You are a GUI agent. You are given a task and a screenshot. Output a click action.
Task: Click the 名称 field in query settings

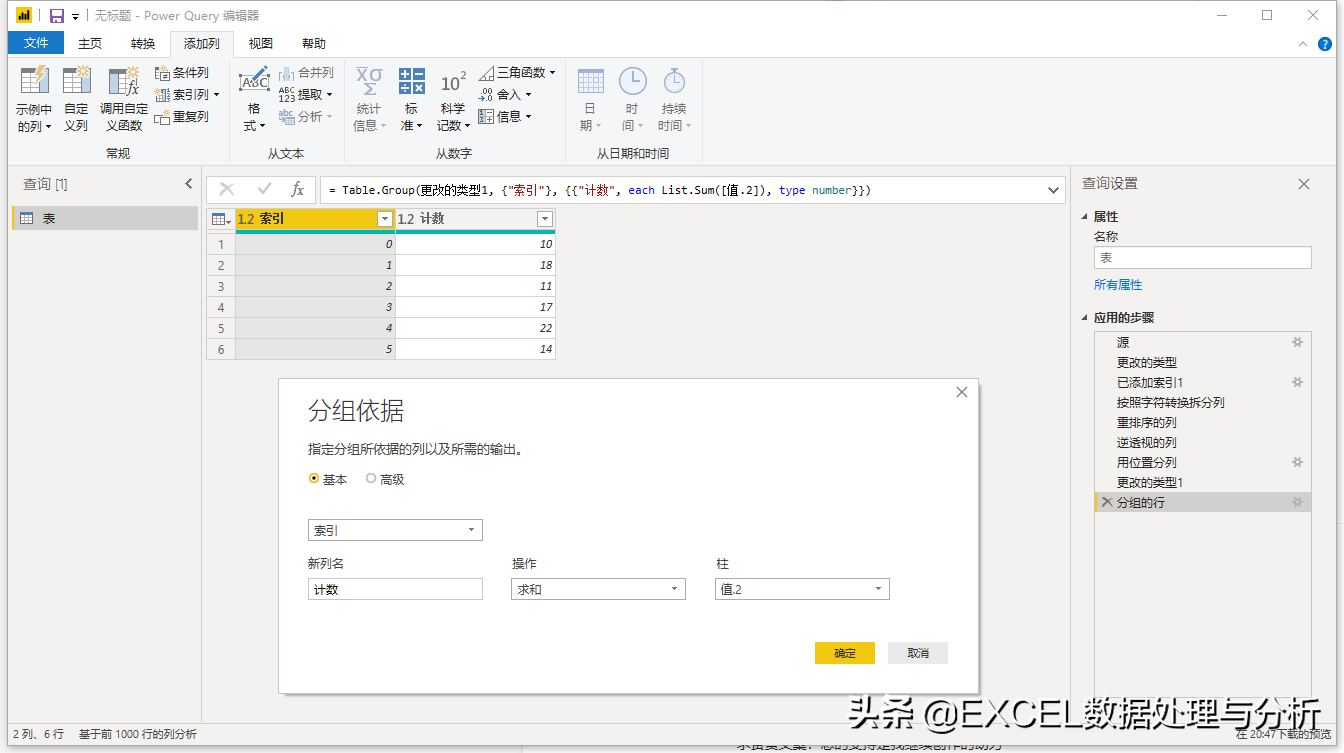[x=1203, y=257]
